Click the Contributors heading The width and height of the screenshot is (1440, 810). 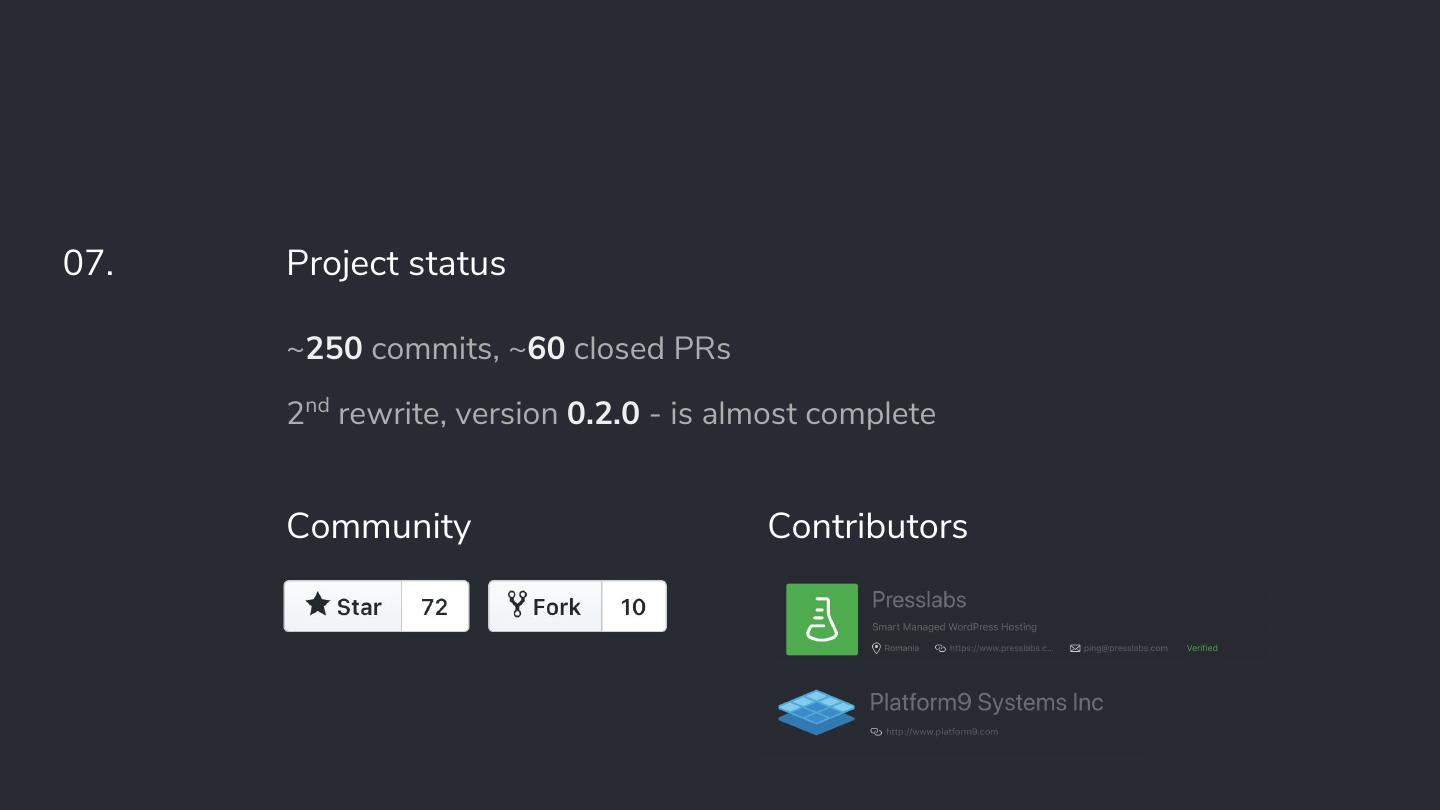click(x=867, y=527)
